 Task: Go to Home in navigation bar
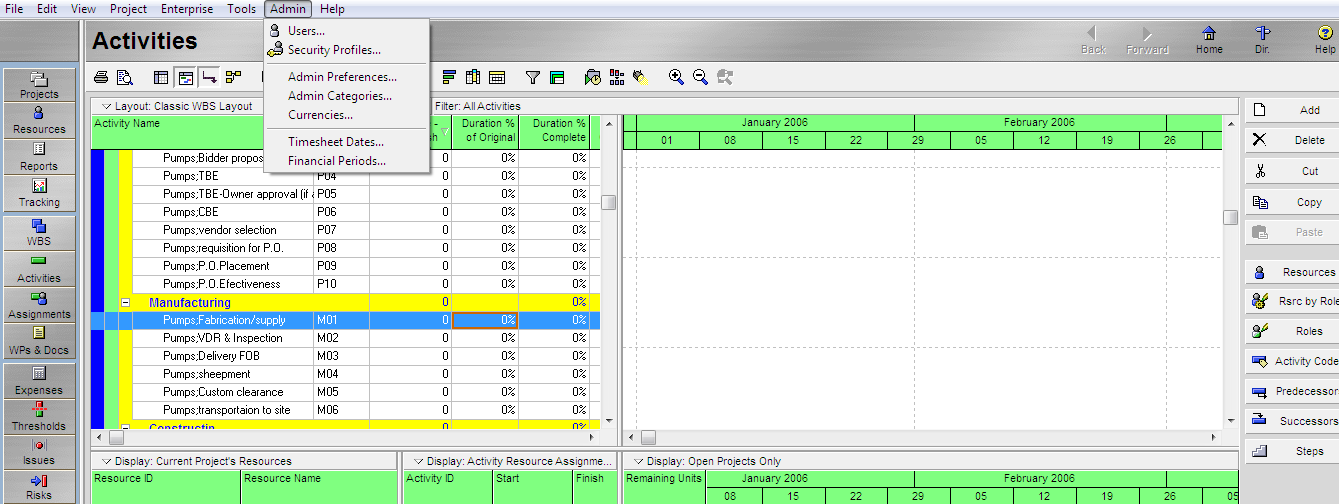[1209, 40]
